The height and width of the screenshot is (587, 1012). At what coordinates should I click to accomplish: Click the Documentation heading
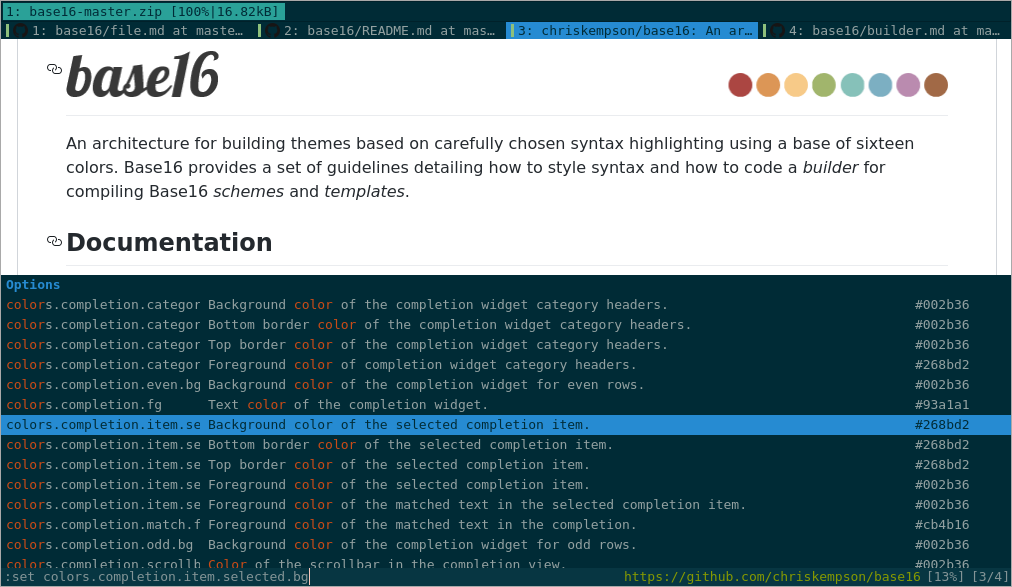click(x=169, y=243)
